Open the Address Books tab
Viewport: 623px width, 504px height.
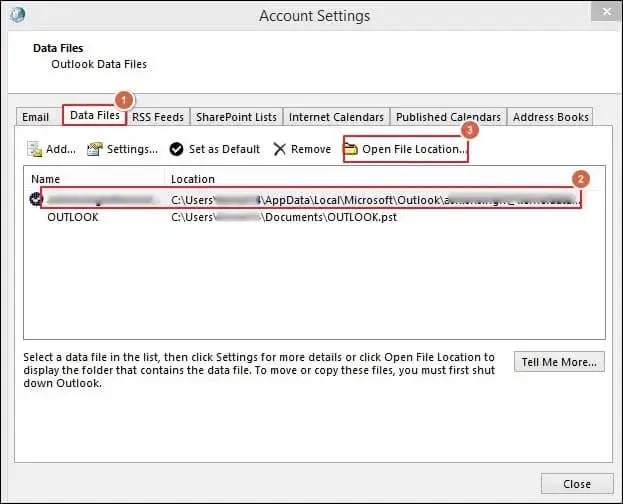[550, 117]
